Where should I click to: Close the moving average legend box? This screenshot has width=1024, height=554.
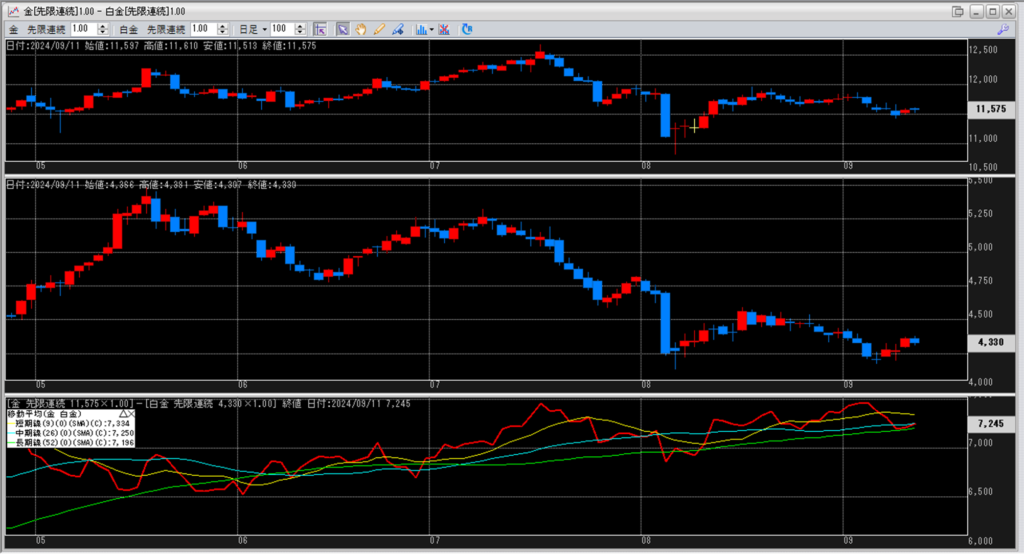pyautogui.click(x=132, y=413)
